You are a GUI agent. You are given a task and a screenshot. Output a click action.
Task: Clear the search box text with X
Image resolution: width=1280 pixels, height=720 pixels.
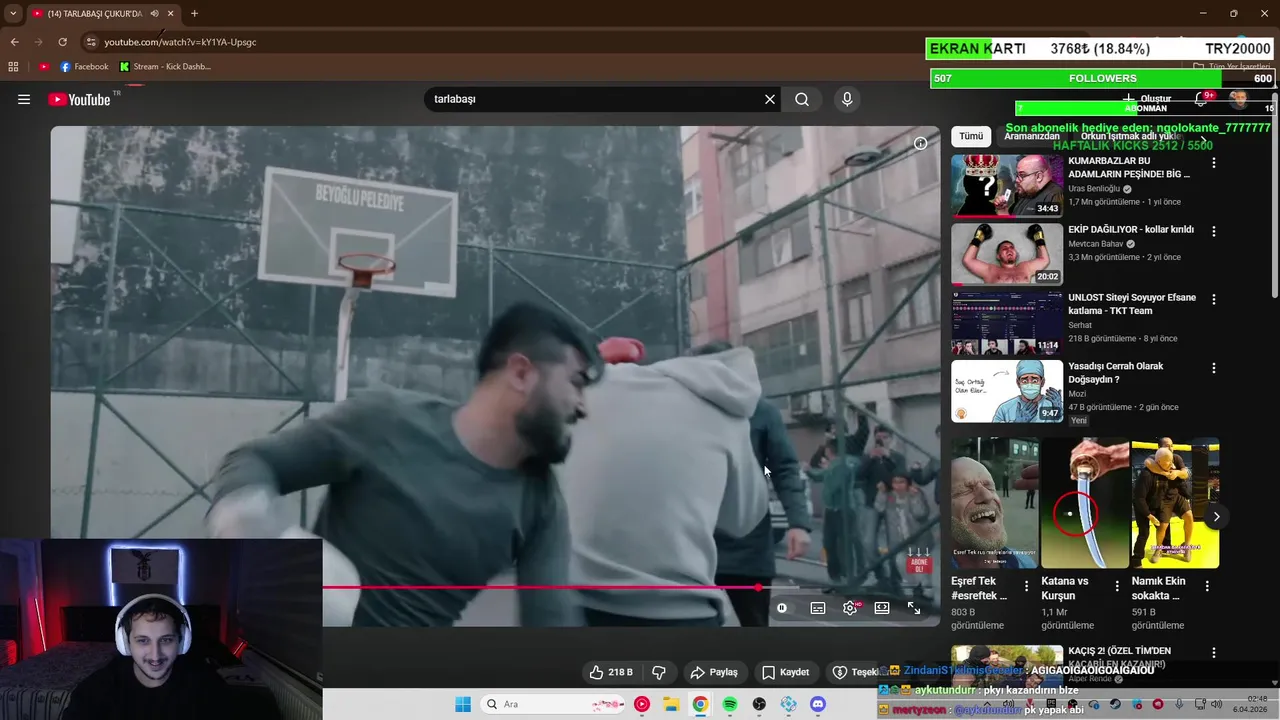[x=770, y=99]
